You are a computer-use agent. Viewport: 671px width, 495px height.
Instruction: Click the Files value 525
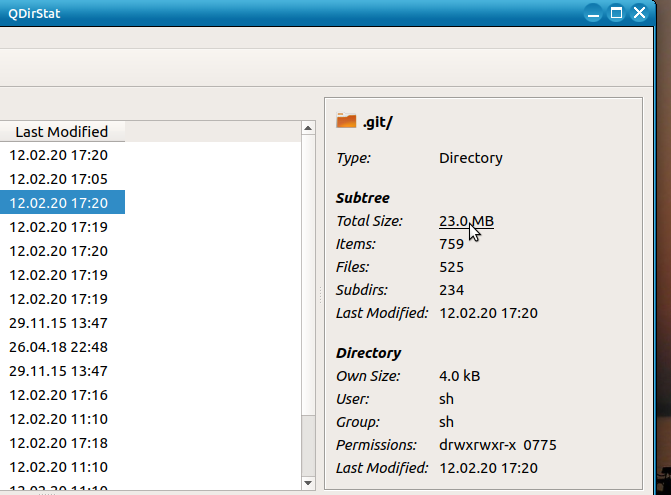(x=451, y=267)
